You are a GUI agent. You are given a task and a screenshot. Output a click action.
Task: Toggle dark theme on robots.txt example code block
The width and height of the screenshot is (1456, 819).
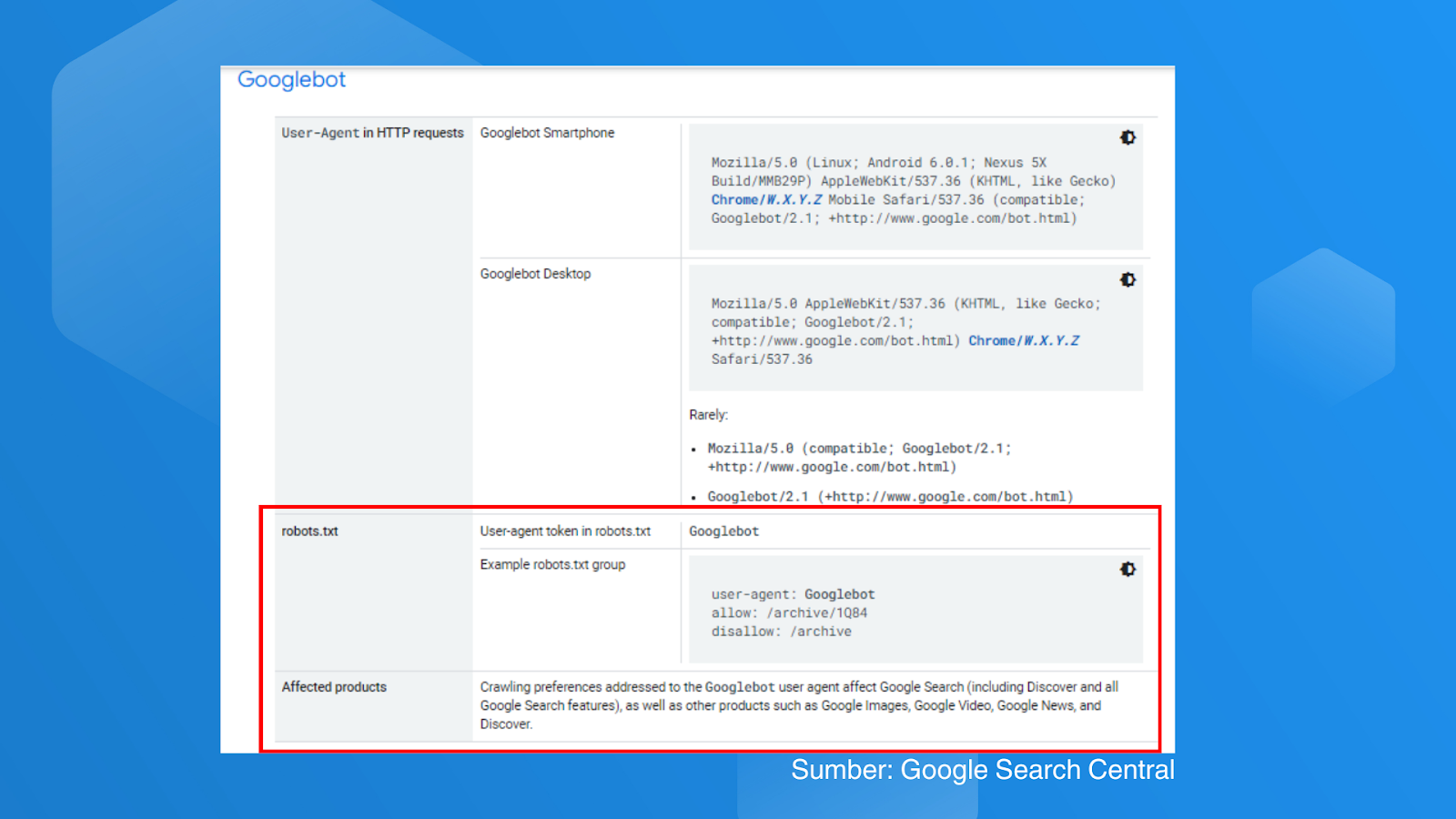tap(1127, 569)
